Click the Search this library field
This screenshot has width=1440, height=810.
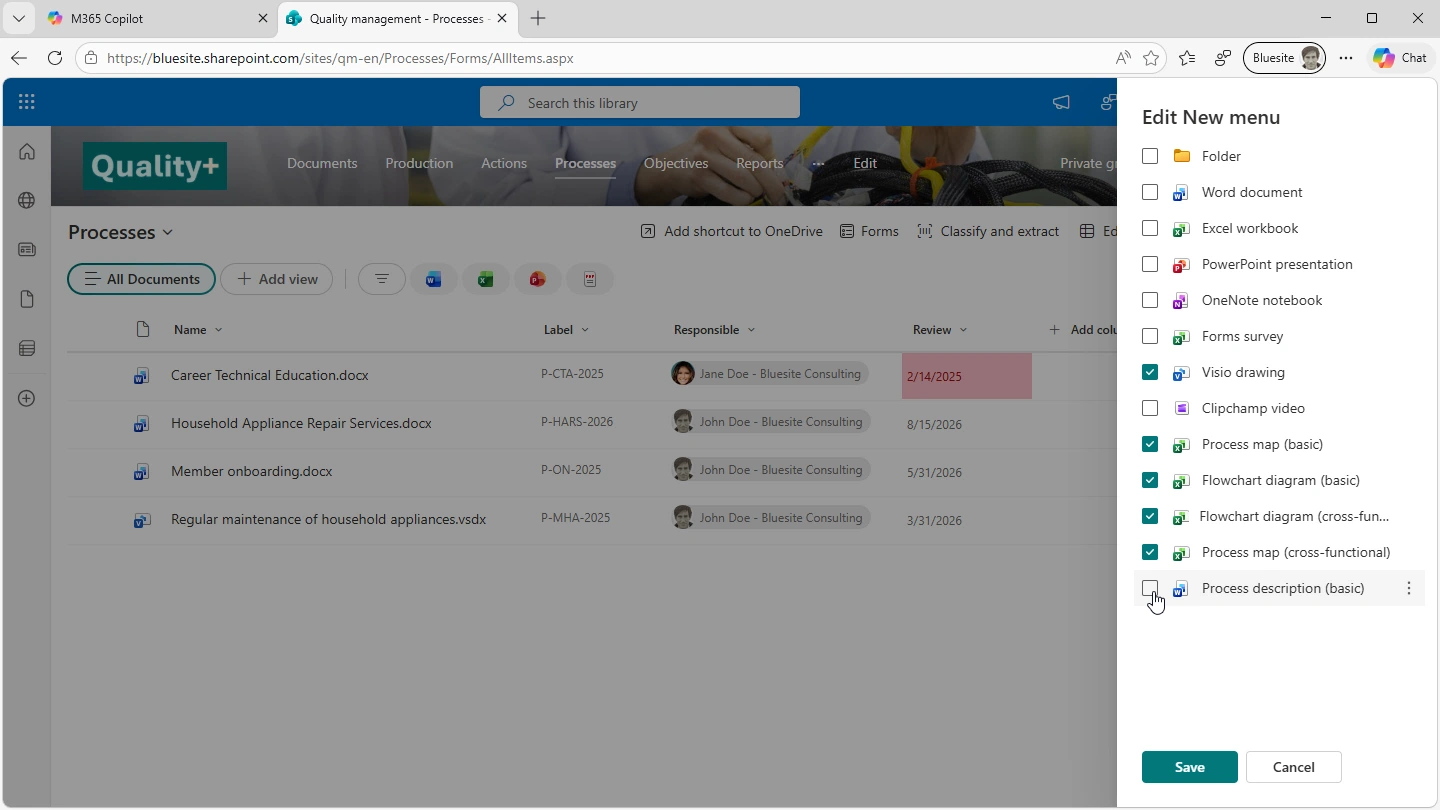pos(640,102)
